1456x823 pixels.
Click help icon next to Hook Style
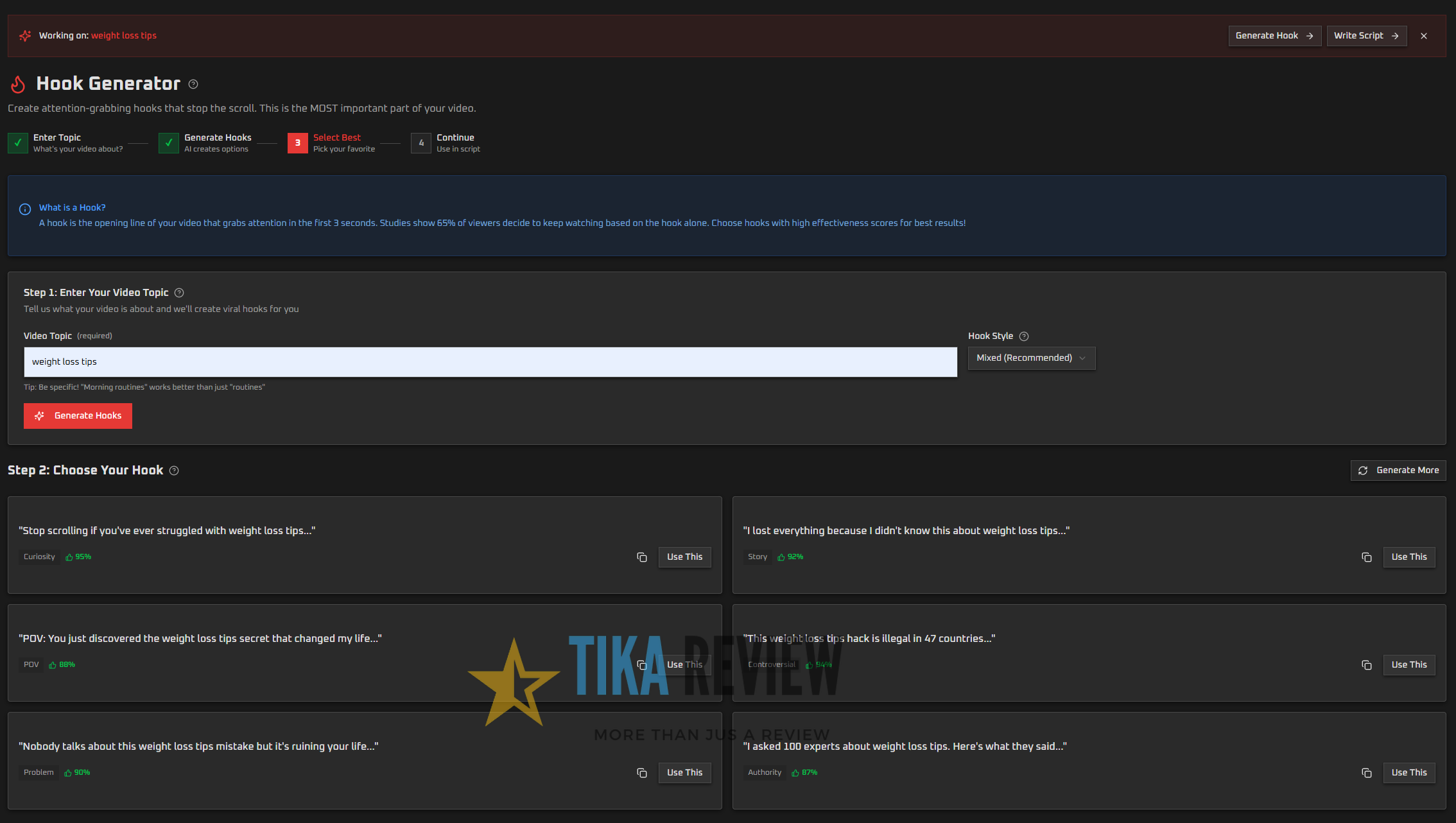click(1024, 336)
